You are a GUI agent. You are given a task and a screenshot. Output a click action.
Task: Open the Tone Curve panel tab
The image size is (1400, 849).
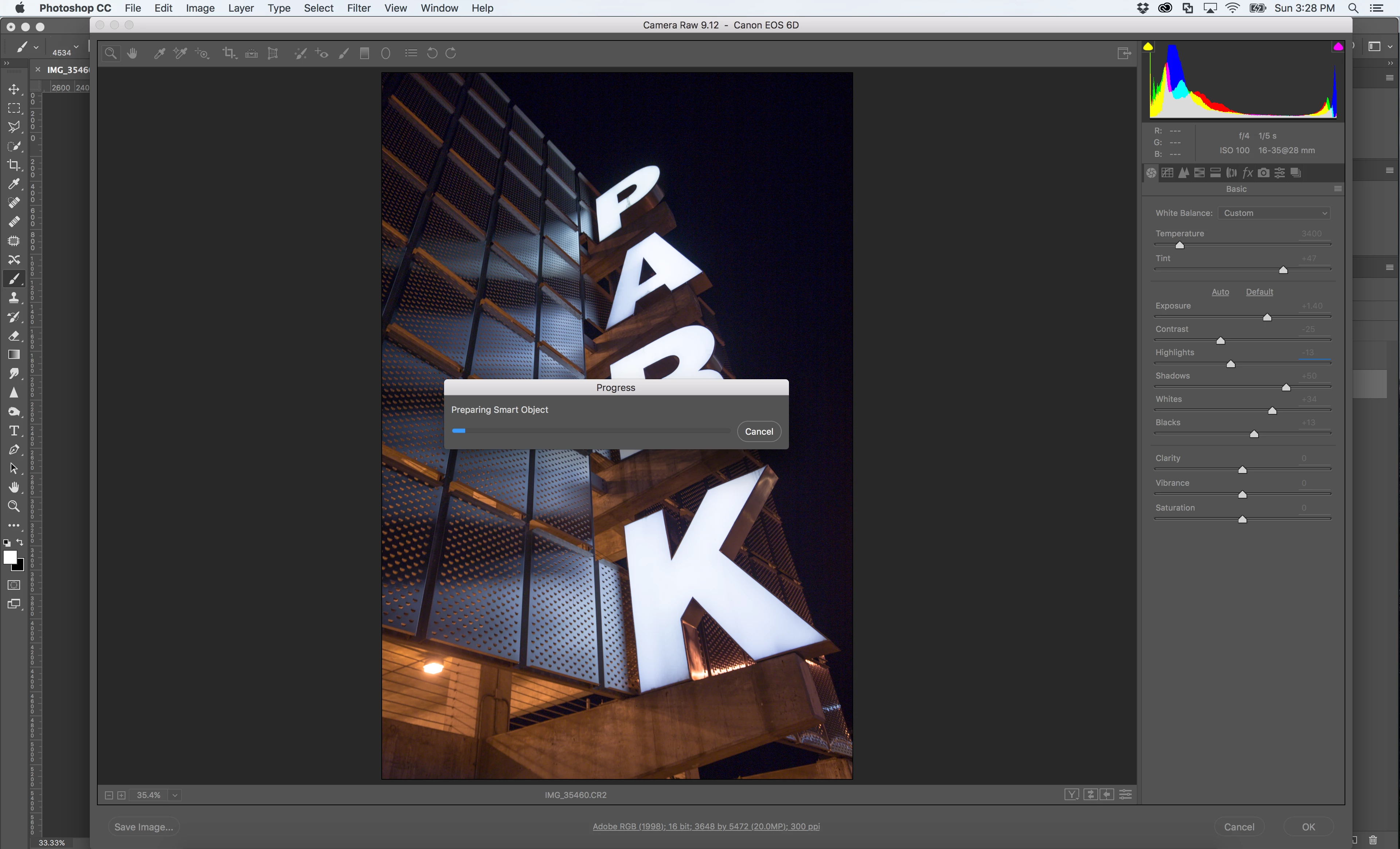[x=1167, y=173]
